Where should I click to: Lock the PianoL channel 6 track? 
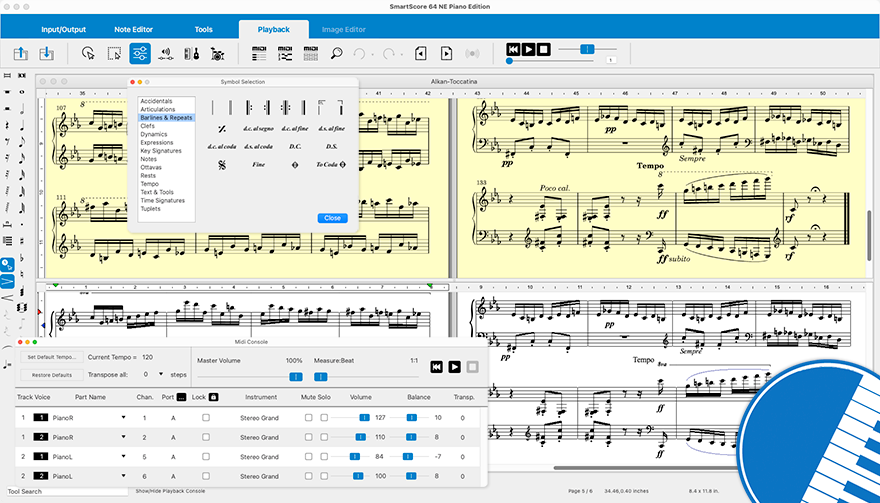[x=206, y=476]
